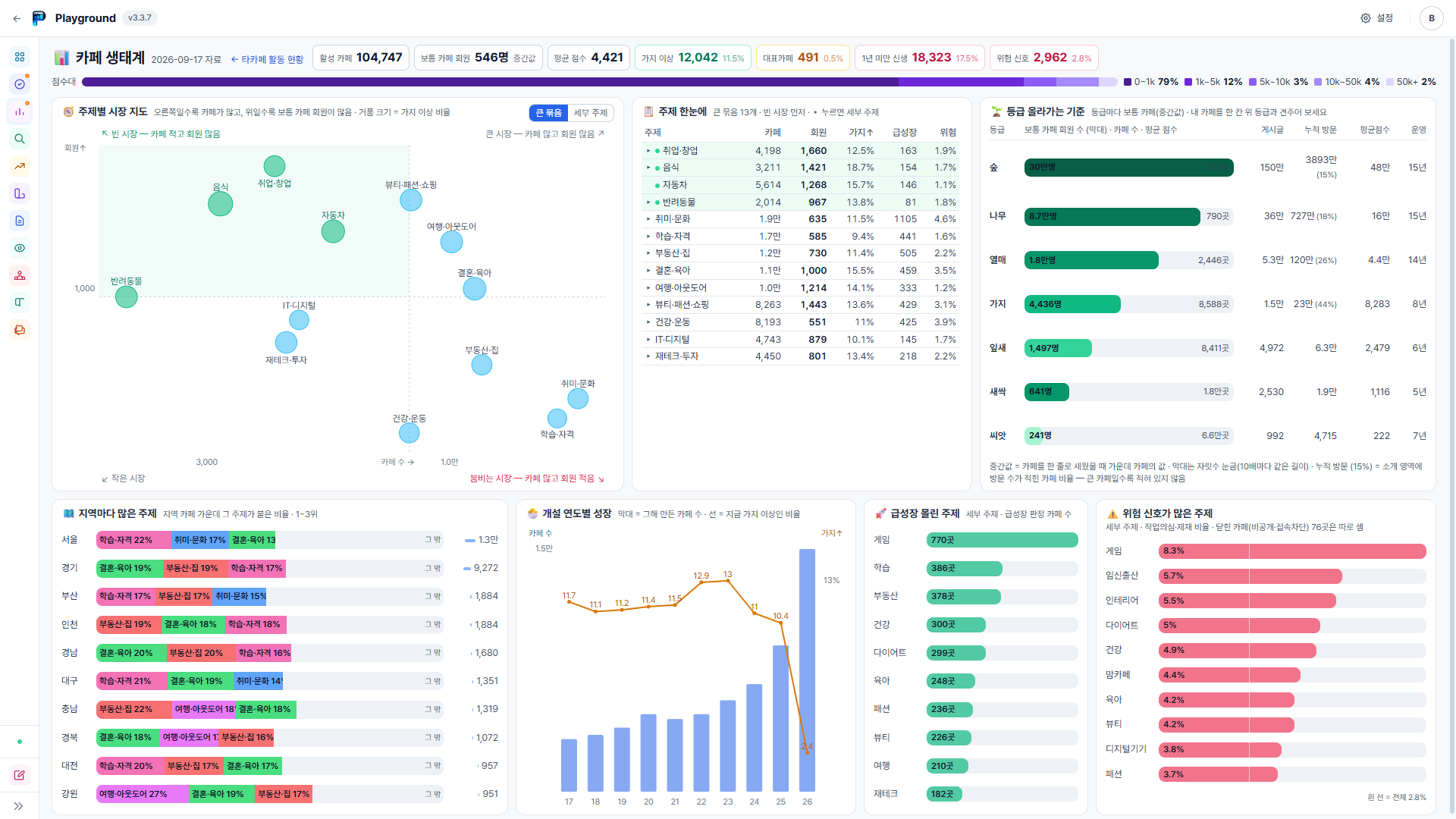Viewport: 1456px width, 819px height.
Task: Select the 건강·운동 bubble on market map
Action: pyautogui.click(x=409, y=433)
